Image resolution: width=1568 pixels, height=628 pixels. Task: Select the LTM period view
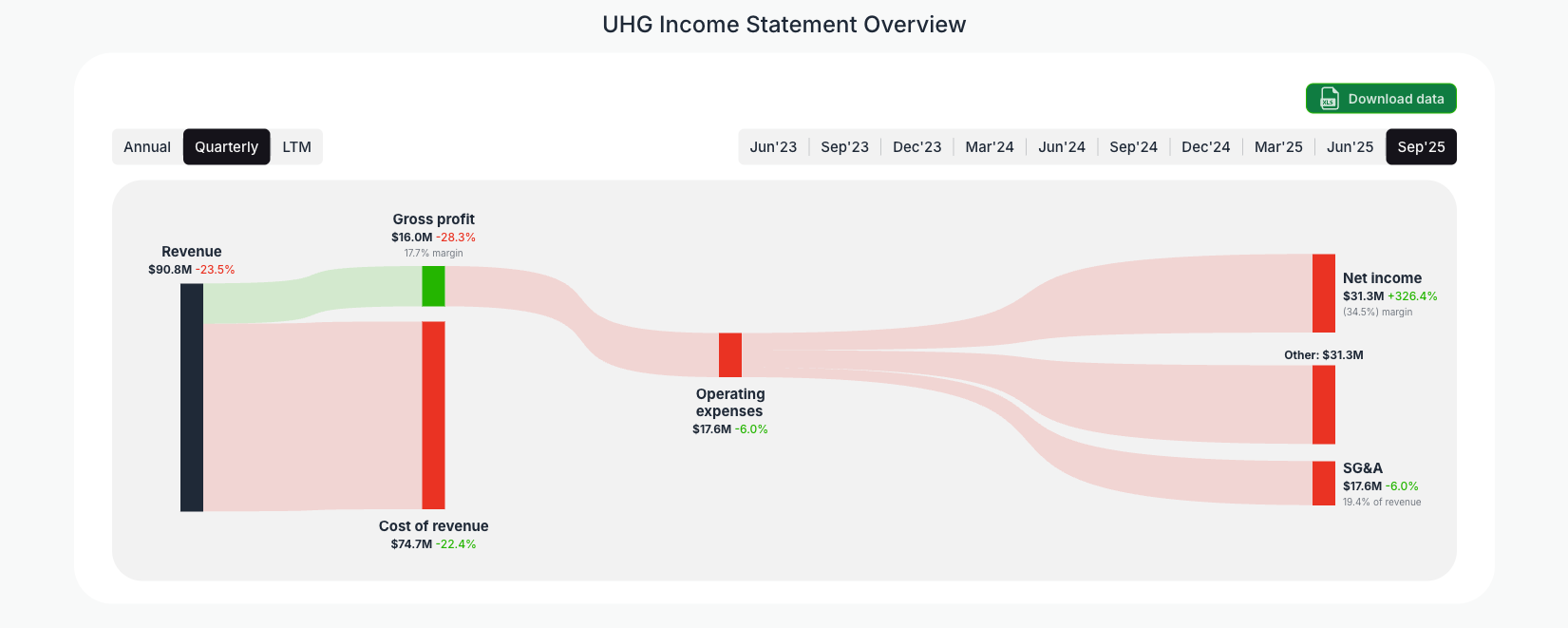[296, 146]
